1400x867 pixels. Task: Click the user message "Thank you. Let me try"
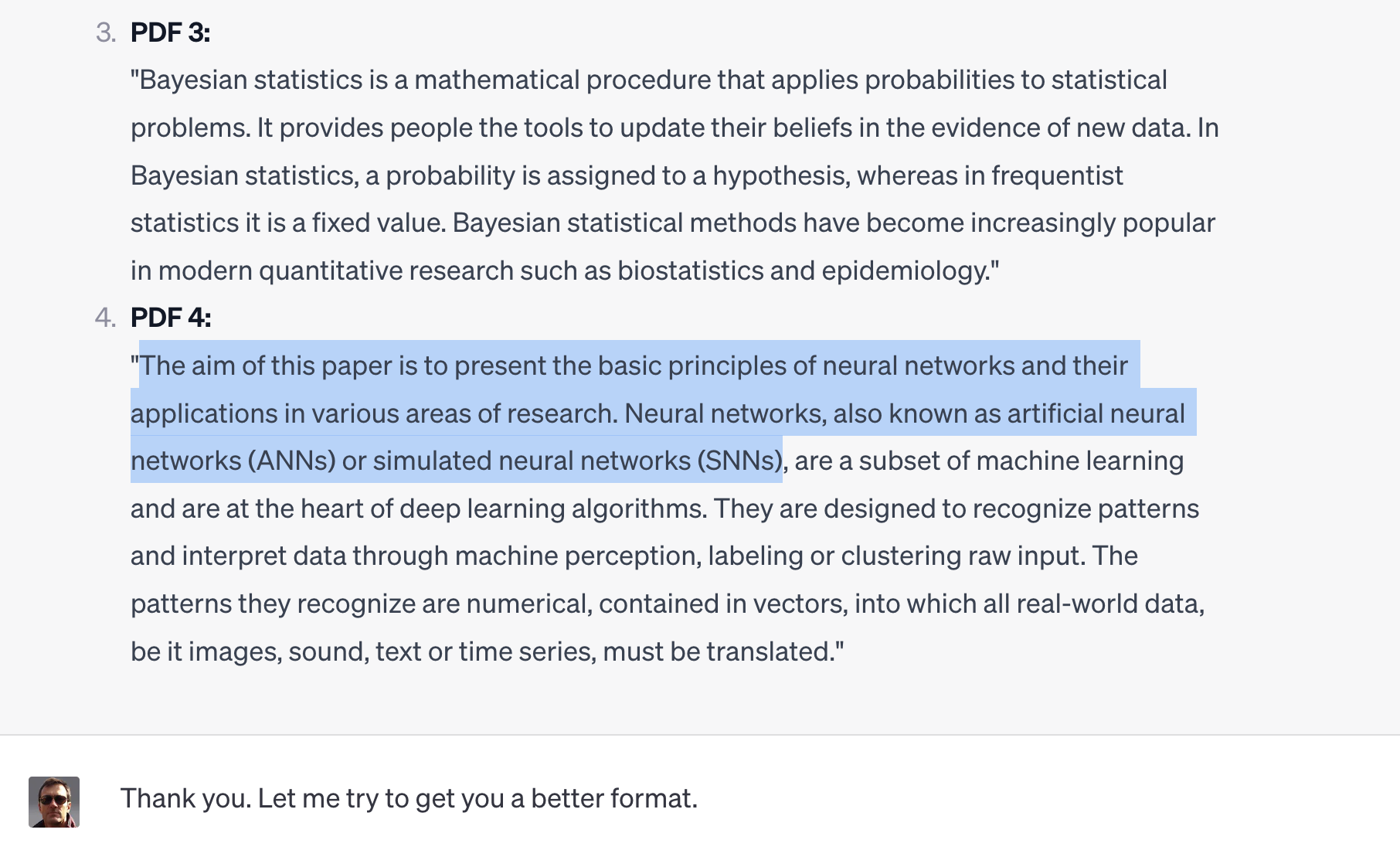click(x=408, y=798)
